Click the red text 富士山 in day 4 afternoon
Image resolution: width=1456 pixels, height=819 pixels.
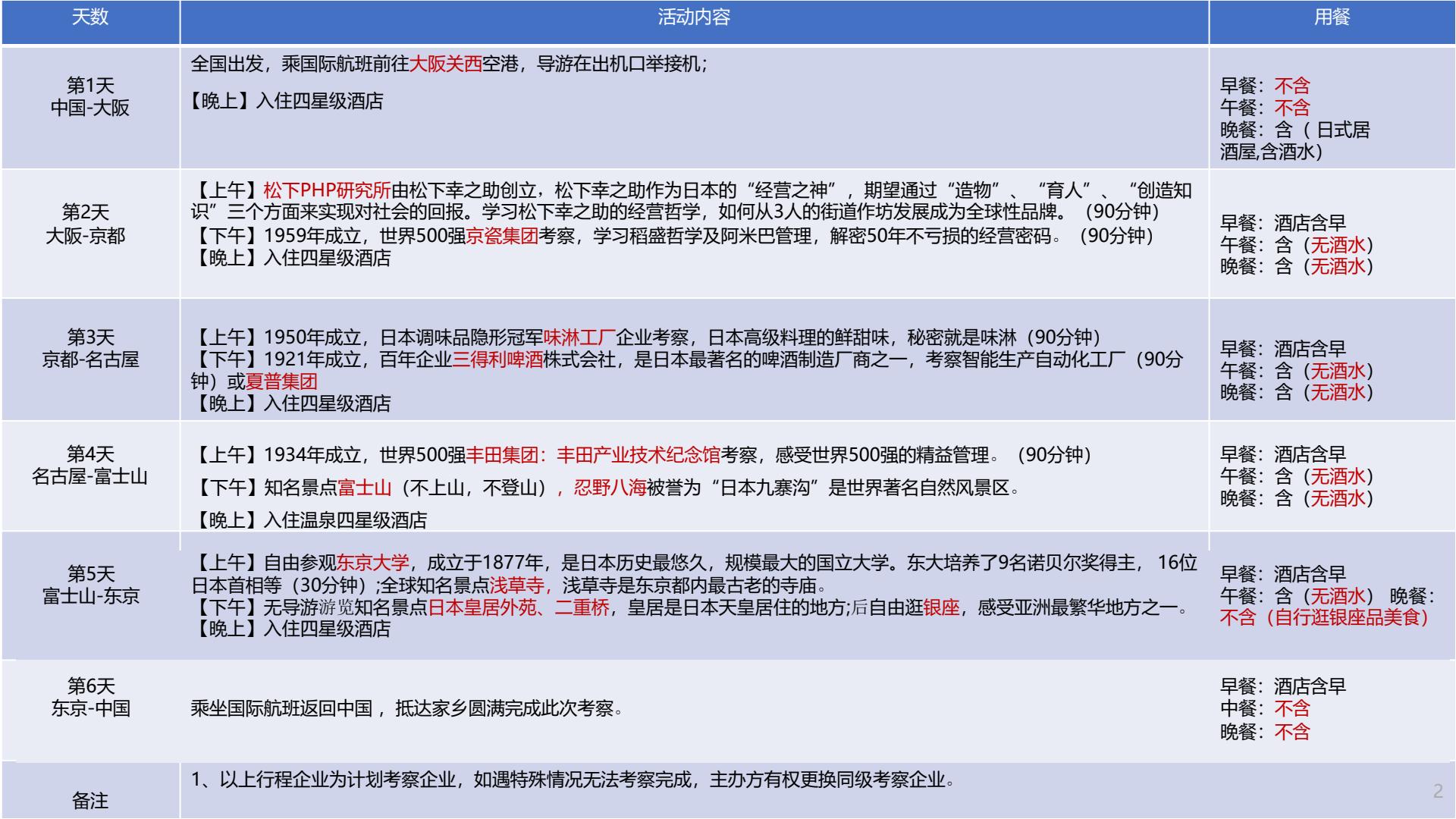tap(365, 487)
